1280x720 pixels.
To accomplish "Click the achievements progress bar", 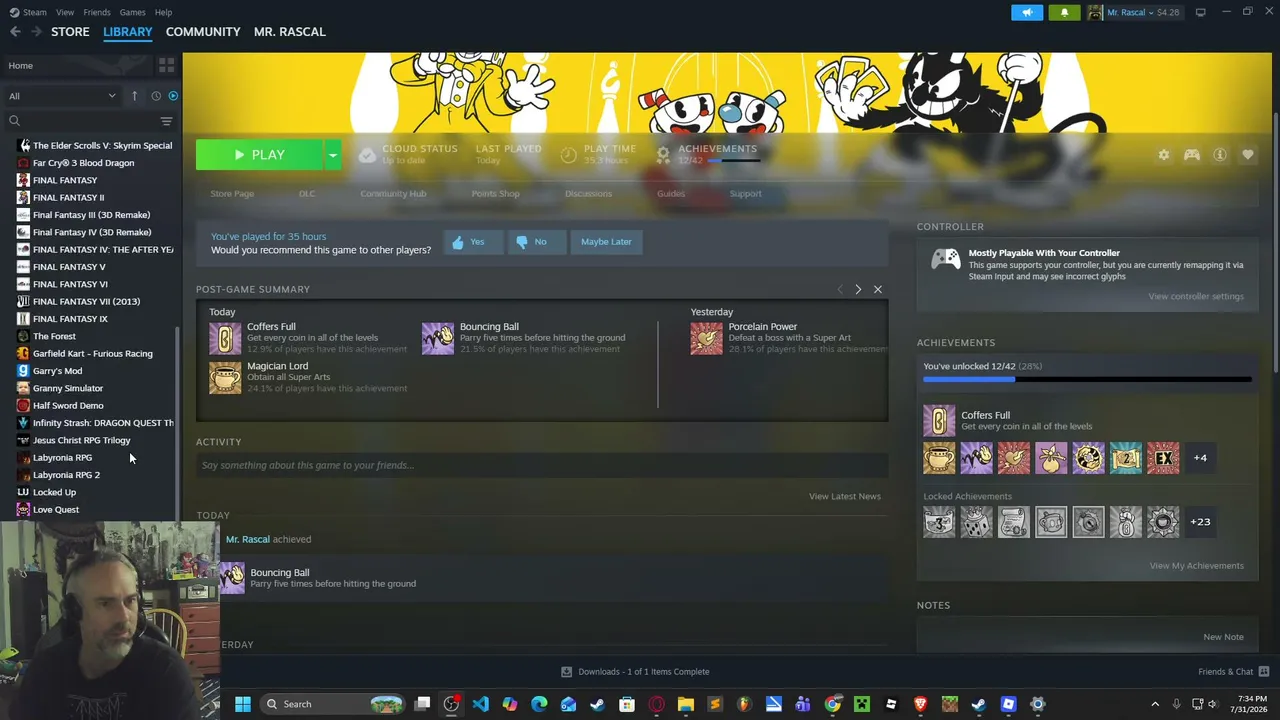I will click(x=1087, y=380).
